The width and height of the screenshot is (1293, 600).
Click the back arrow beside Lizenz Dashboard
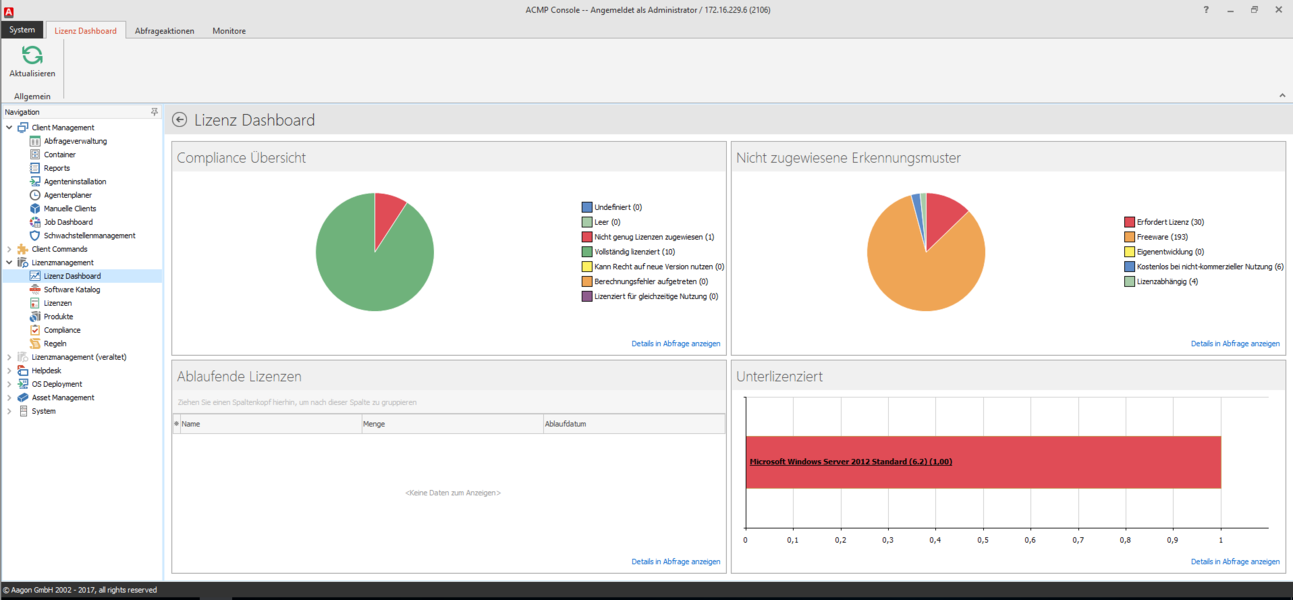180,120
